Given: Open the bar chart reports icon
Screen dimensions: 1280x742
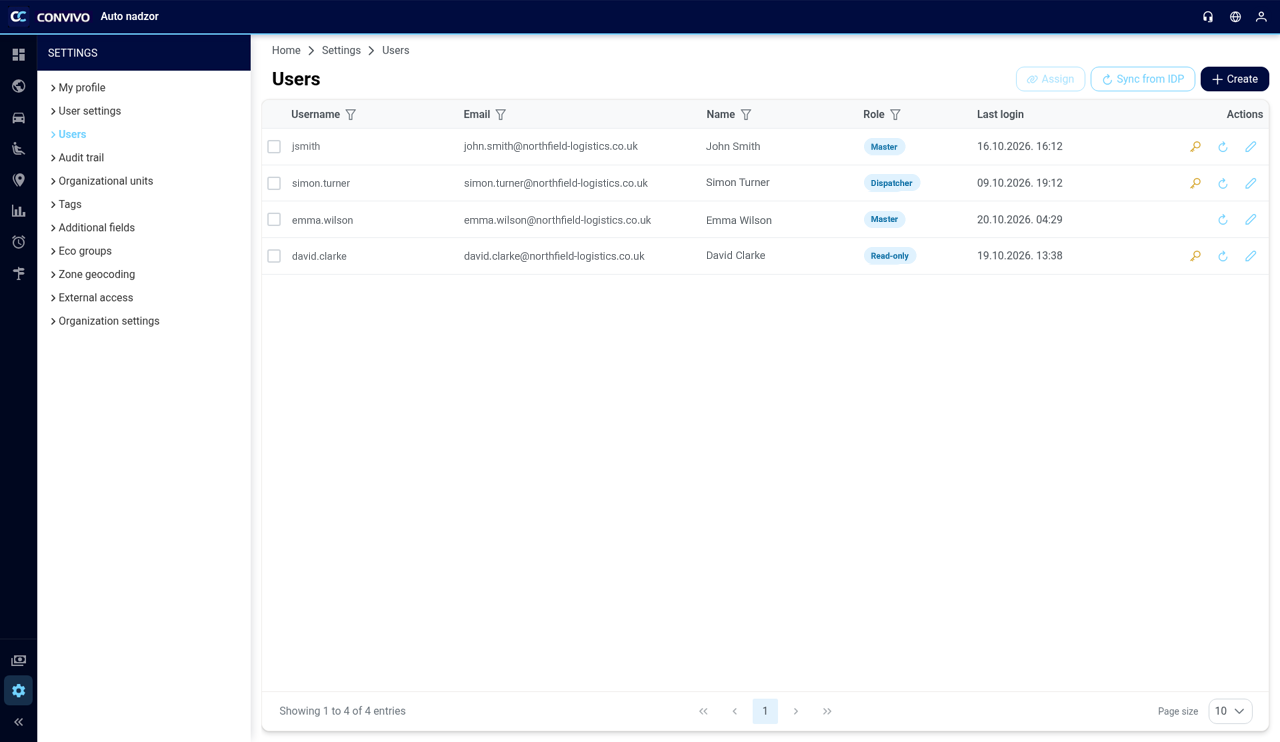Looking at the screenshot, I should [x=18, y=211].
